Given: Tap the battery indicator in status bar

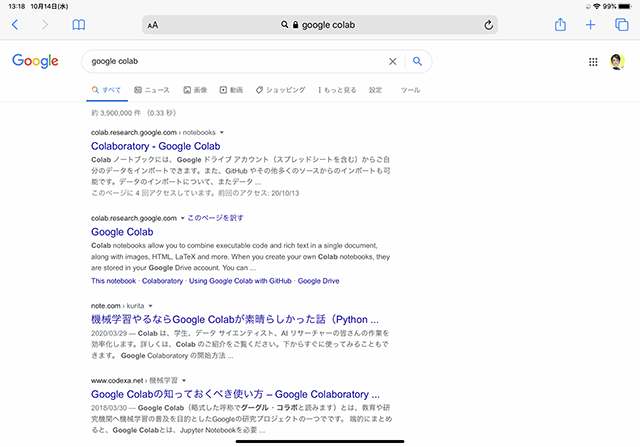Looking at the screenshot, I should [625, 6].
